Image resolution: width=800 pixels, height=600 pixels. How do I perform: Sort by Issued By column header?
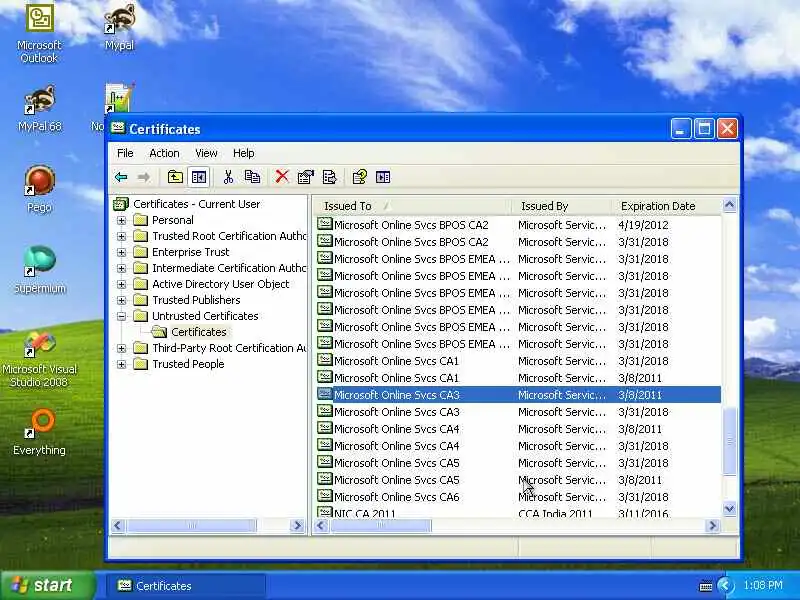[561, 206]
